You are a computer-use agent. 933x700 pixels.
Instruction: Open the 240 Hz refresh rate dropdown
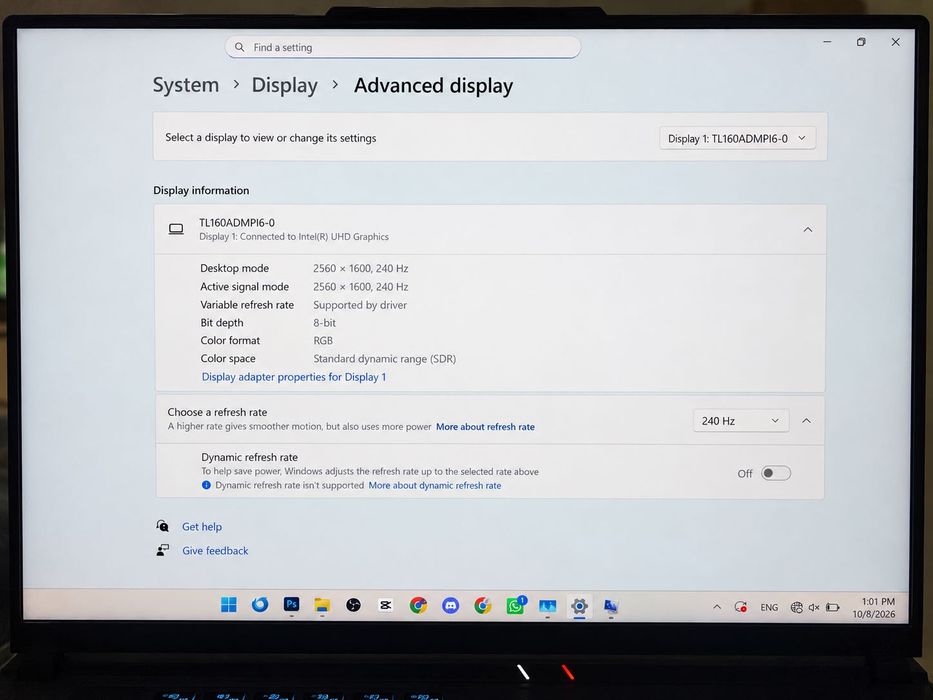[741, 421]
